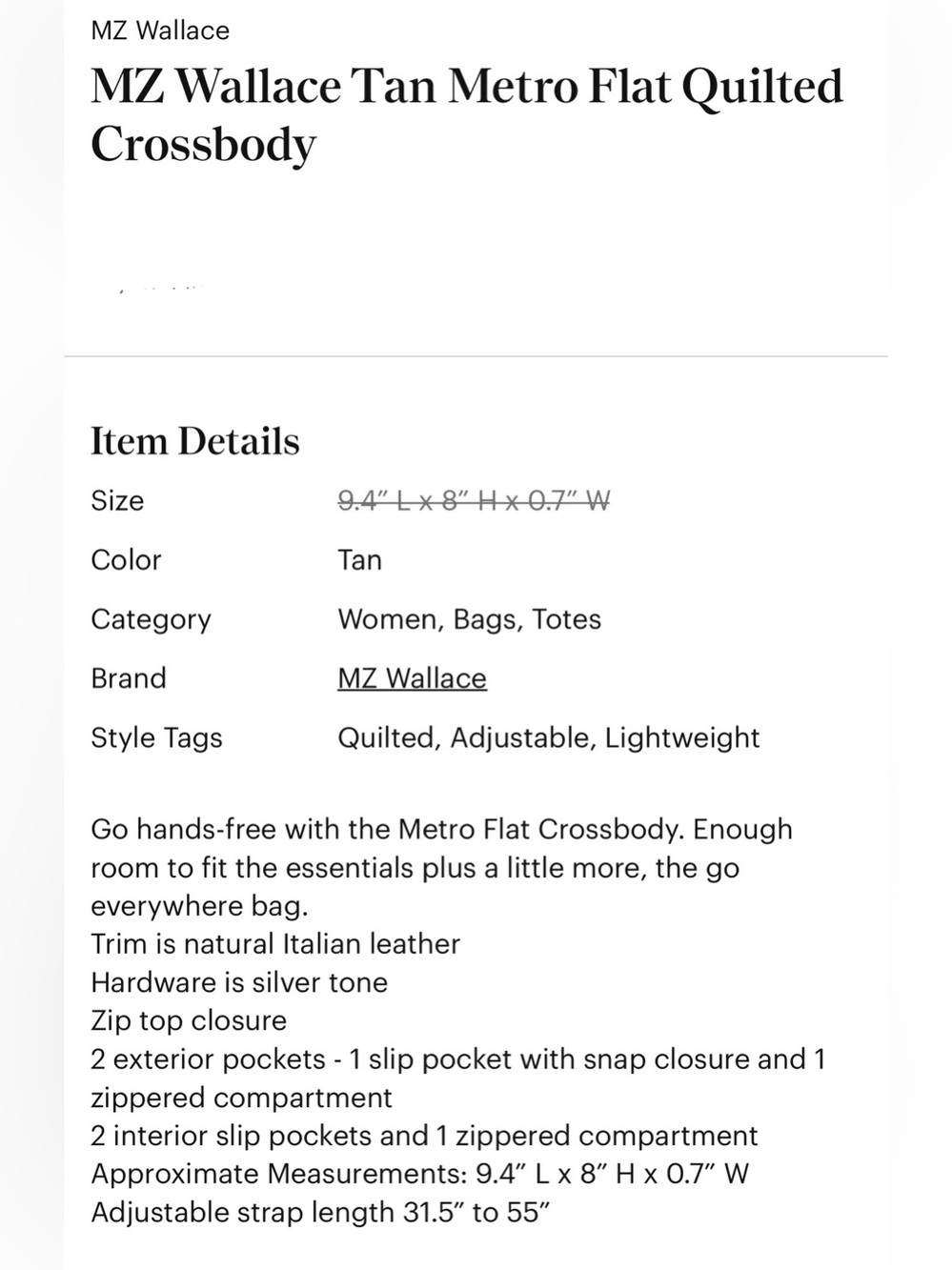The width and height of the screenshot is (952, 1270).
Task: Click the crossed-out size value
Action: (474, 500)
